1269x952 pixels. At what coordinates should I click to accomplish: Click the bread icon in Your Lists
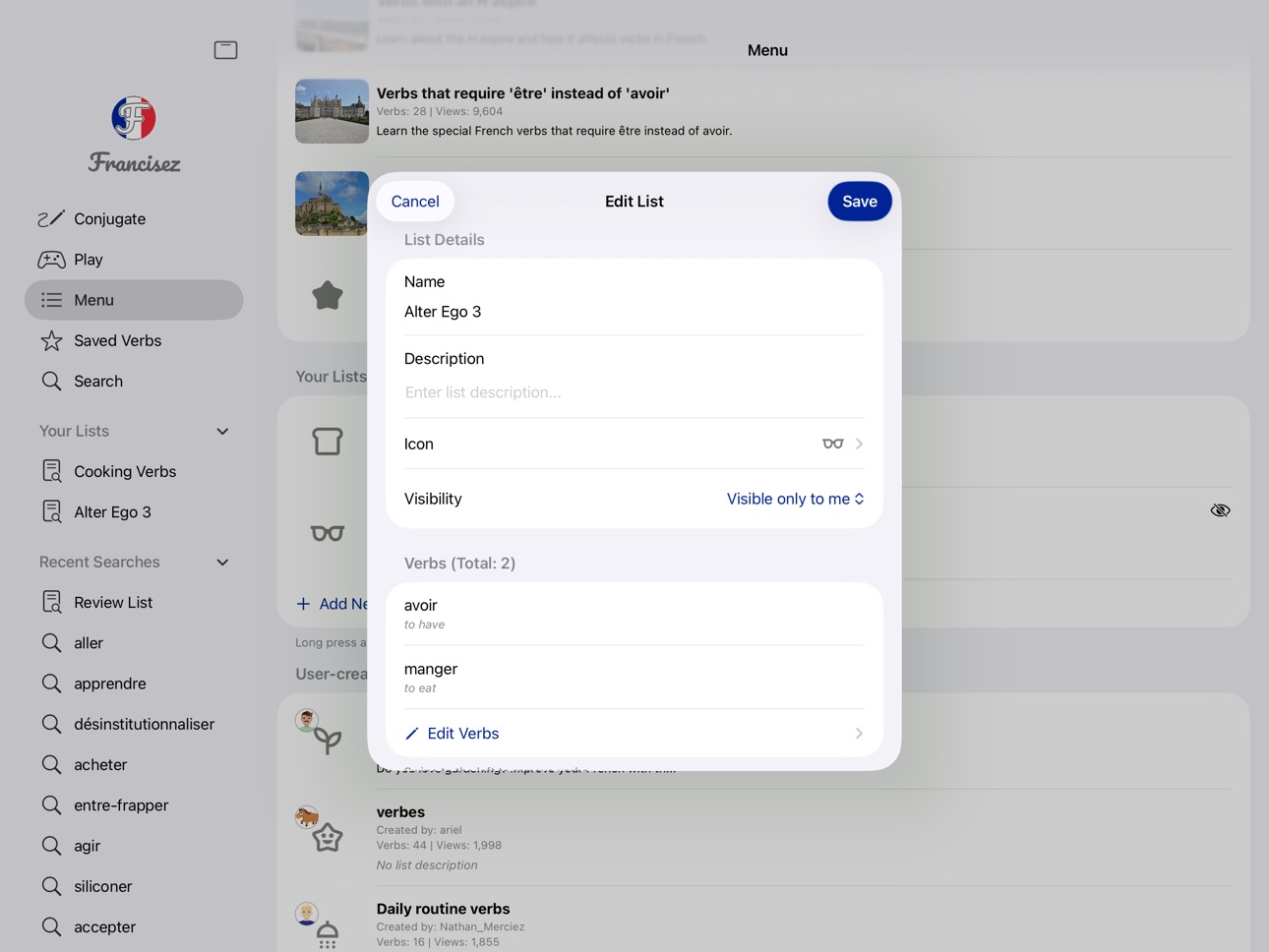[328, 442]
